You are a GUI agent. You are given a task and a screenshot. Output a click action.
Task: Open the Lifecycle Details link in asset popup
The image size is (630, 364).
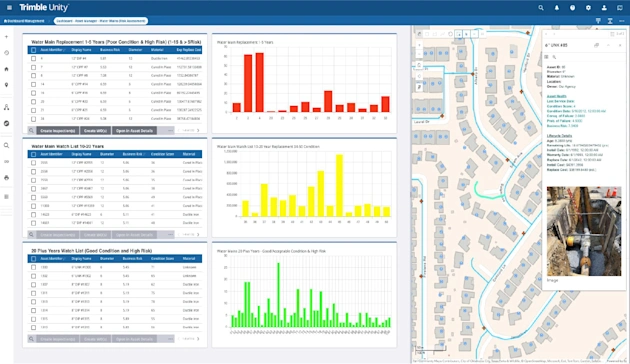tap(559, 136)
